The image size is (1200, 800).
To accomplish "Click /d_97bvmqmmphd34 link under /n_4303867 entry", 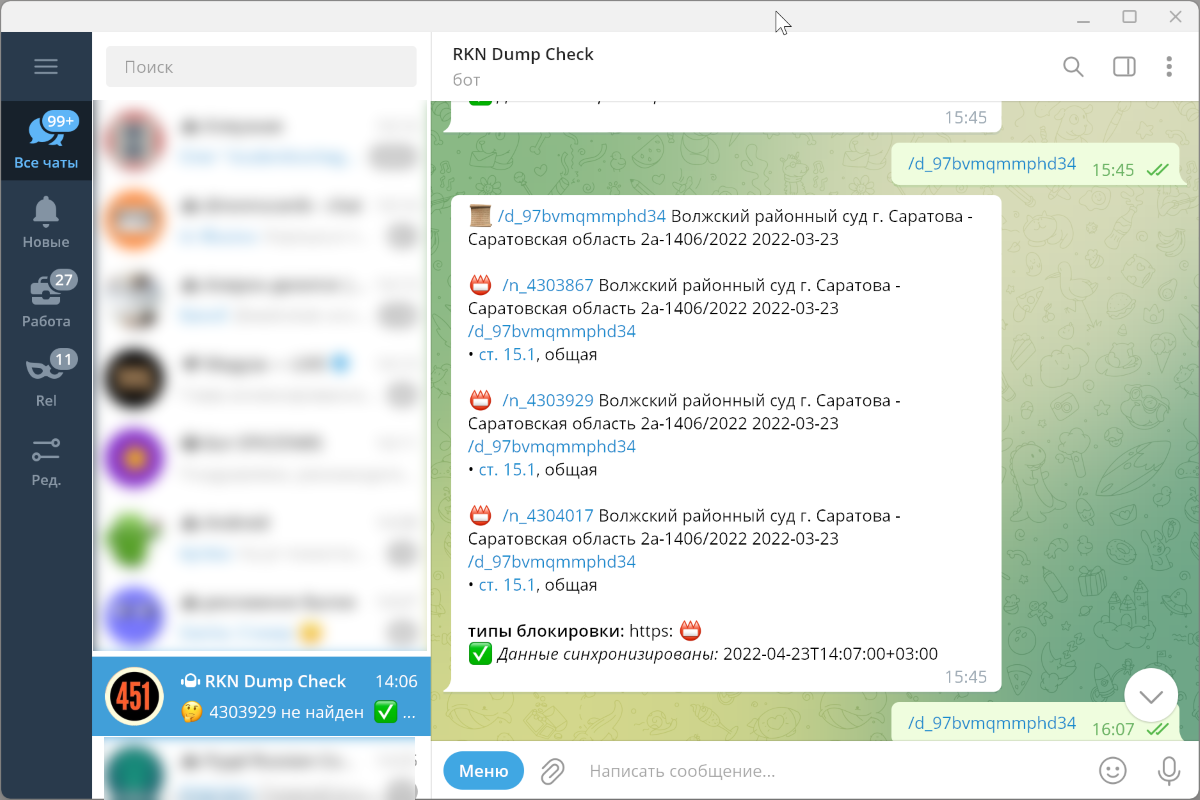I will coord(552,331).
